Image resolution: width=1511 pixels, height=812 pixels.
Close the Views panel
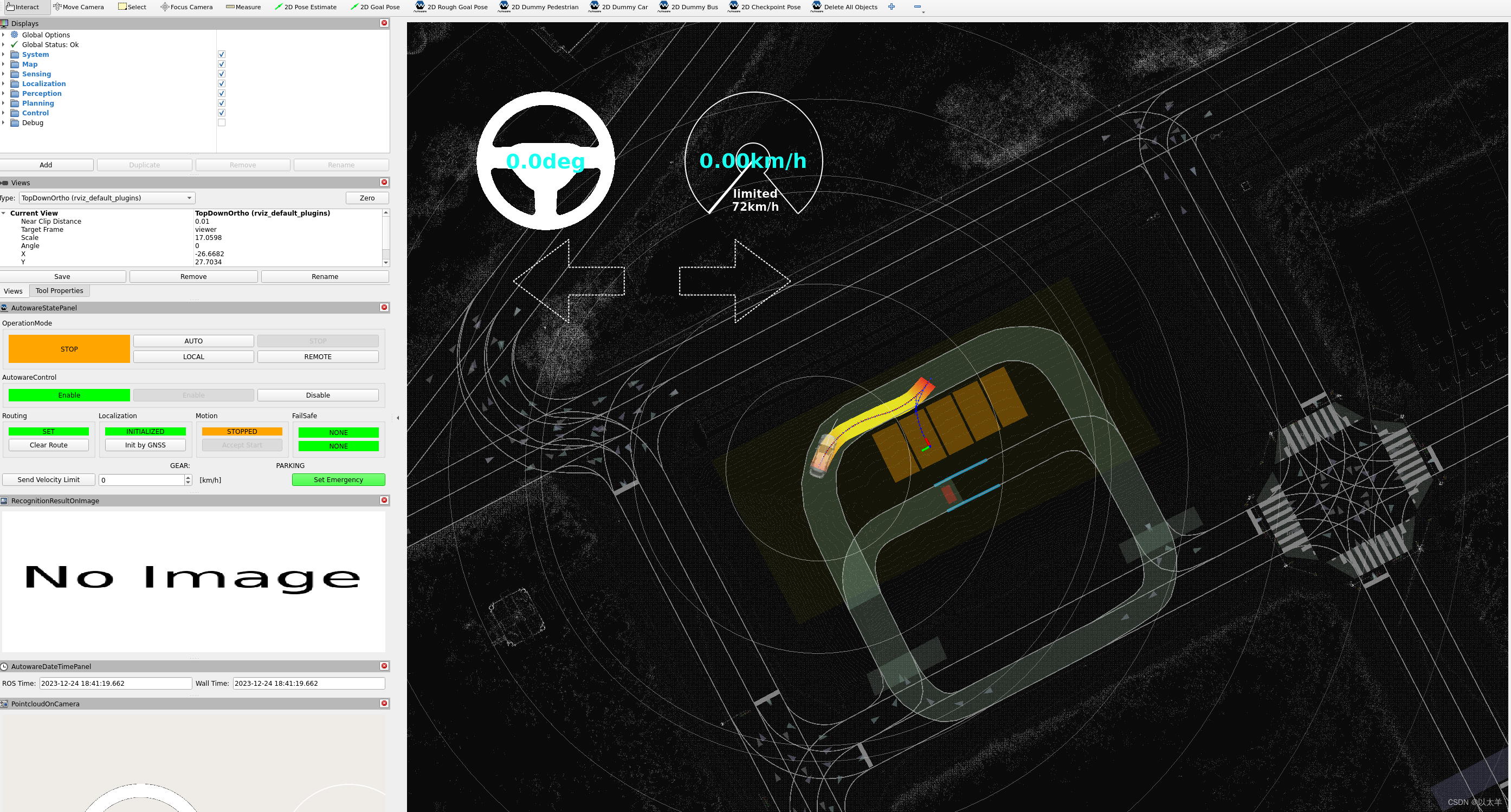click(384, 183)
